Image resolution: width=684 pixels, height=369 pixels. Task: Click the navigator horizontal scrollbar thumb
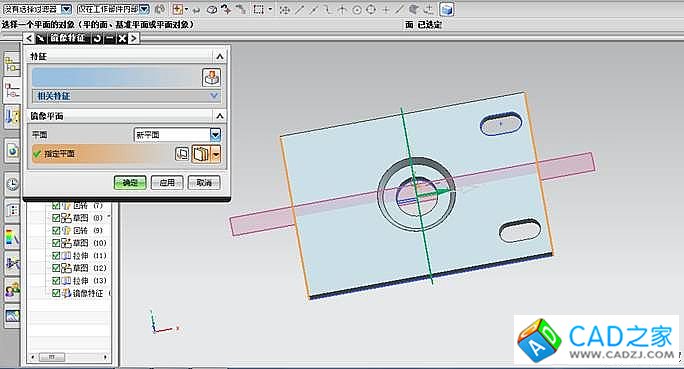point(51,357)
